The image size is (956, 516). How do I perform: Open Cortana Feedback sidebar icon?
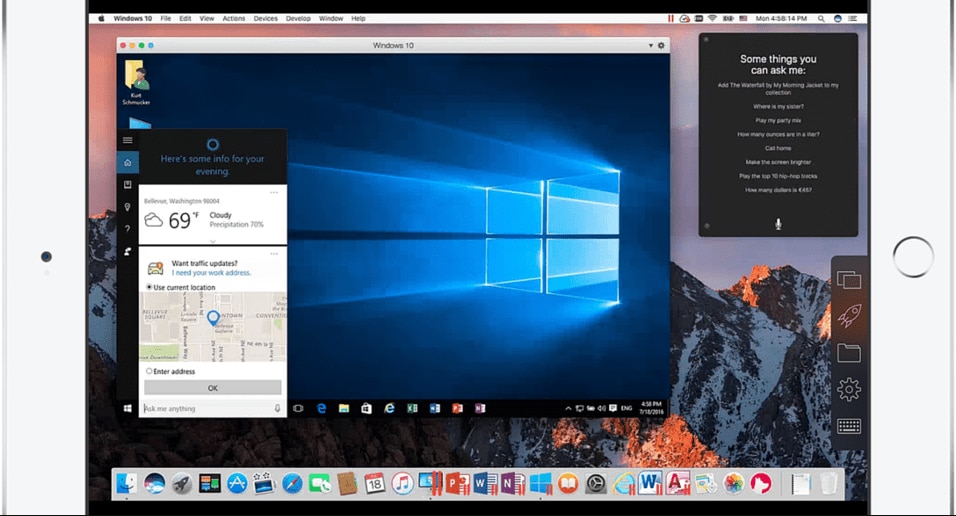coord(127,251)
